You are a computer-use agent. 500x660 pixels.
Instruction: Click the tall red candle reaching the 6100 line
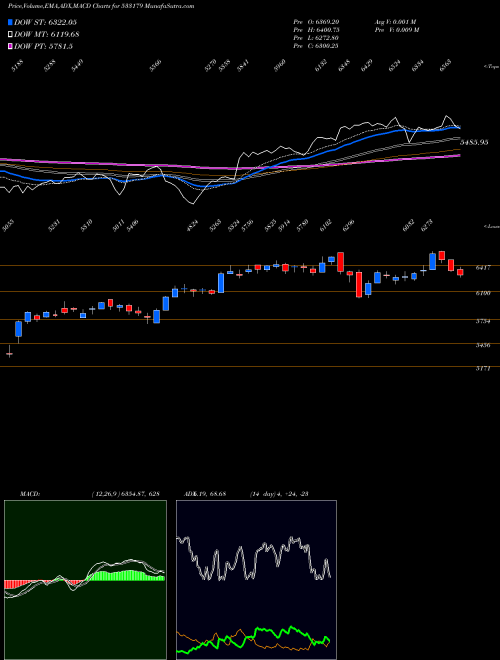pyautogui.click(x=359, y=285)
